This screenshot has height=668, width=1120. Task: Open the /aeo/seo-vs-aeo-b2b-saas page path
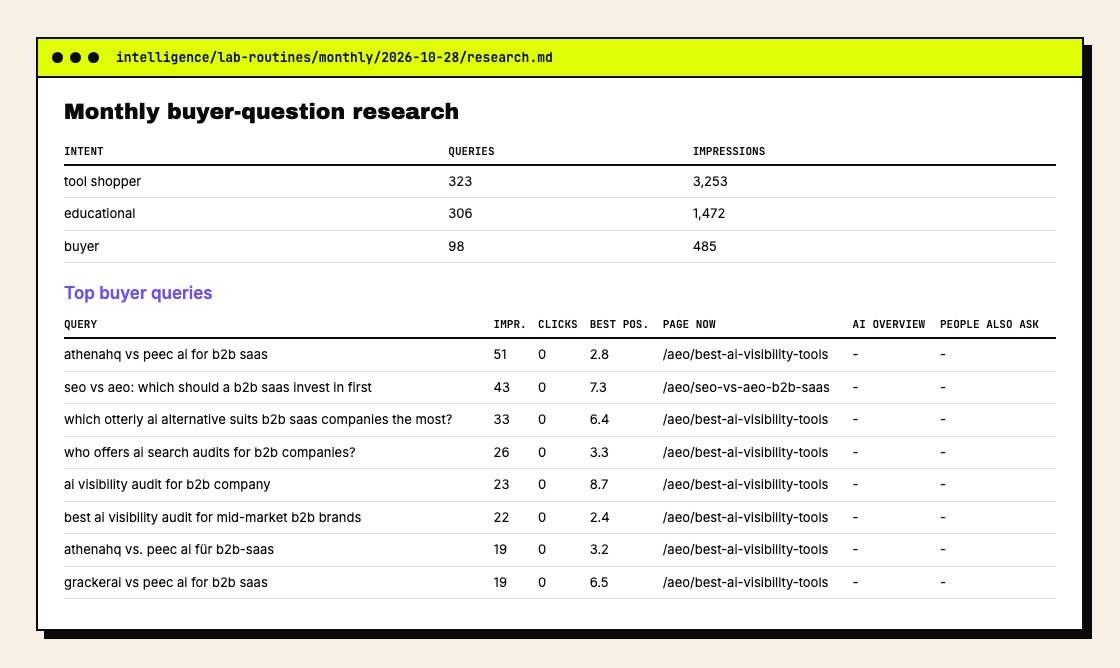746,387
